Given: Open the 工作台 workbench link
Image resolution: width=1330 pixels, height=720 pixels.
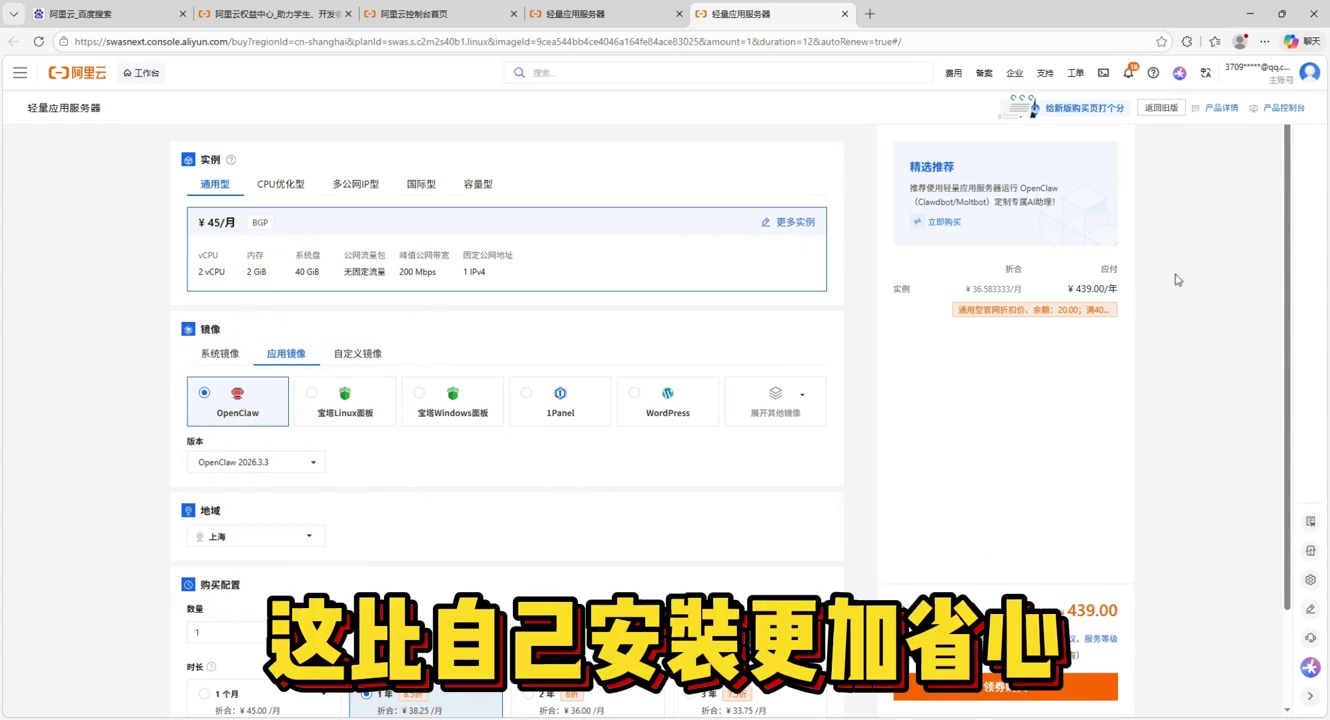Looking at the screenshot, I should (x=141, y=73).
